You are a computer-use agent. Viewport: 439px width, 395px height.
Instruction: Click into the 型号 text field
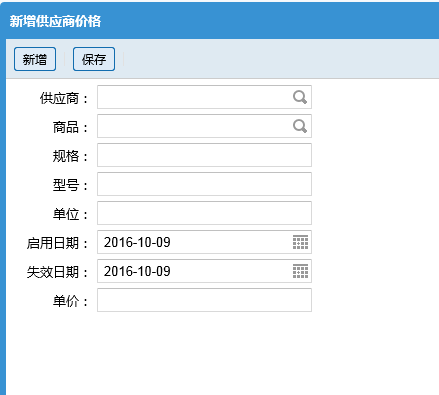[x=204, y=184]
